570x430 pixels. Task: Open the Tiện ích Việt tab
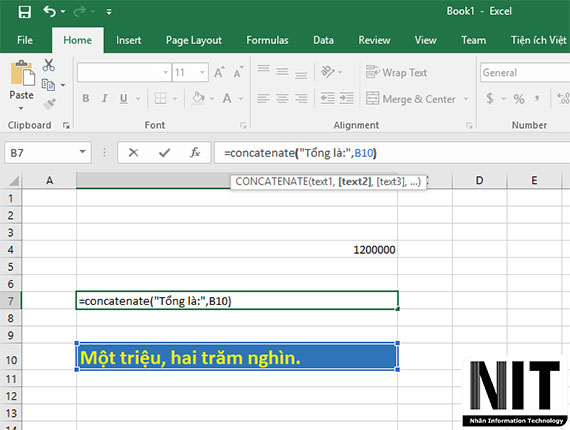538,40
